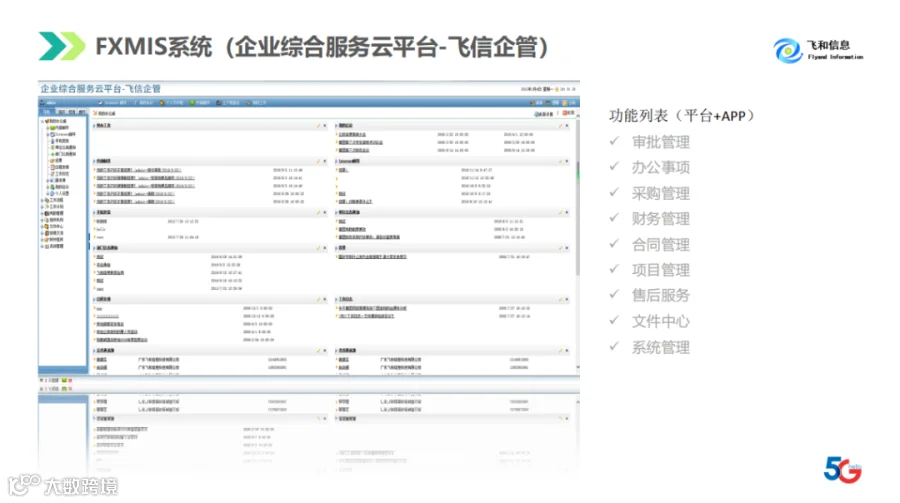
Task: Click the 审批管理 item in the feature list
Action: coord(661,142)
